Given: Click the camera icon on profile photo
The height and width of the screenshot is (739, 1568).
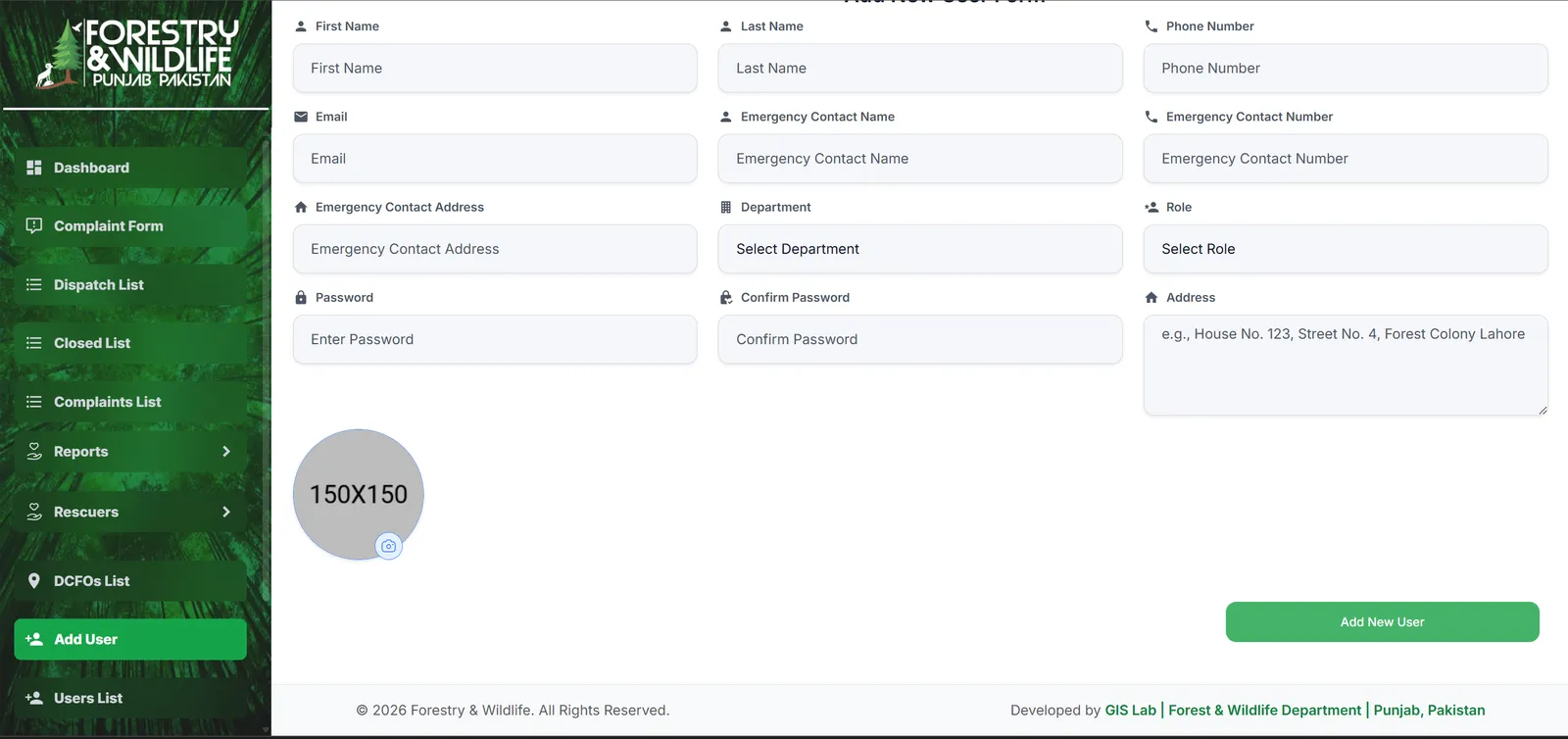Looking at the screenshot, I should 389,546.
